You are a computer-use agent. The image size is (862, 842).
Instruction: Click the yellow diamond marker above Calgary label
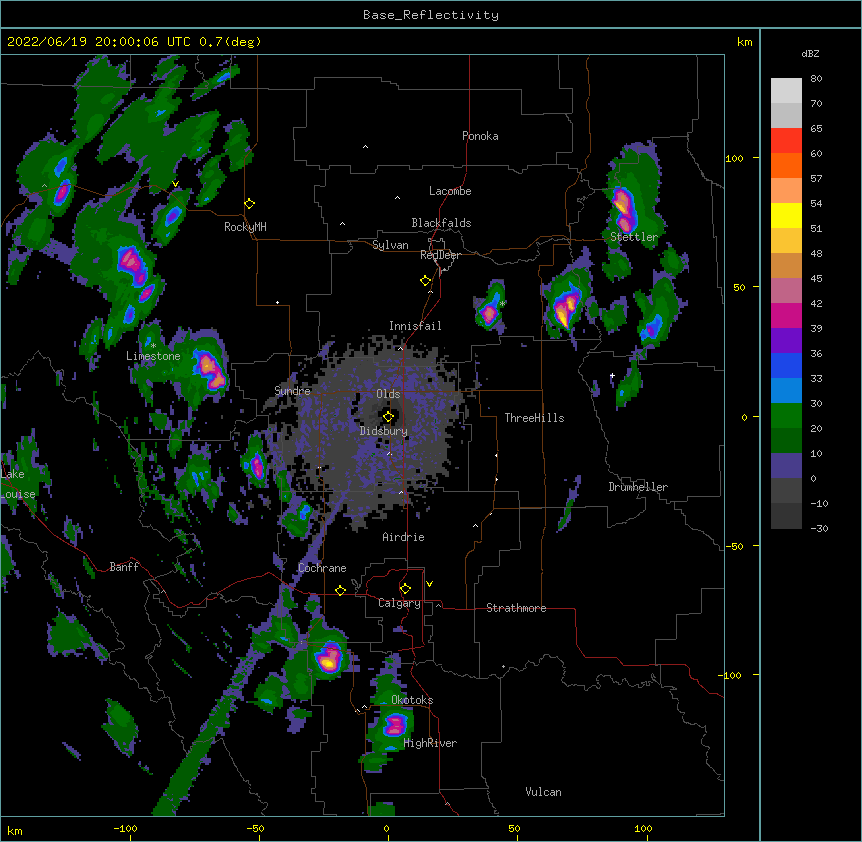tap(405, 589)
